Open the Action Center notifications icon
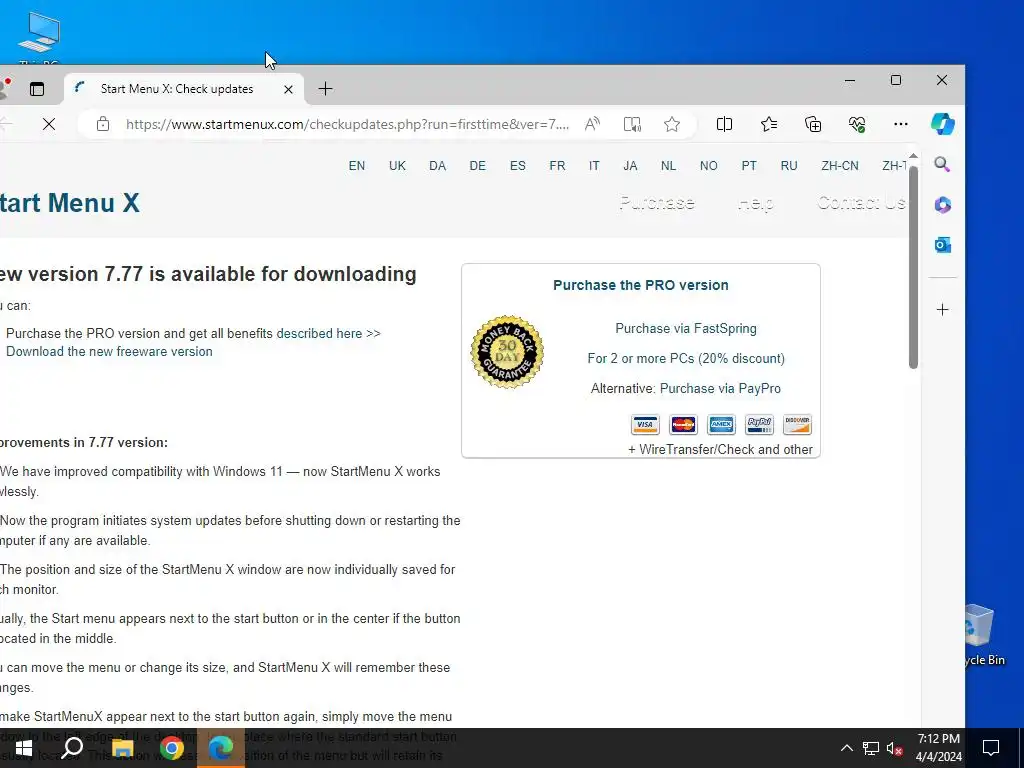 (991, 748)
